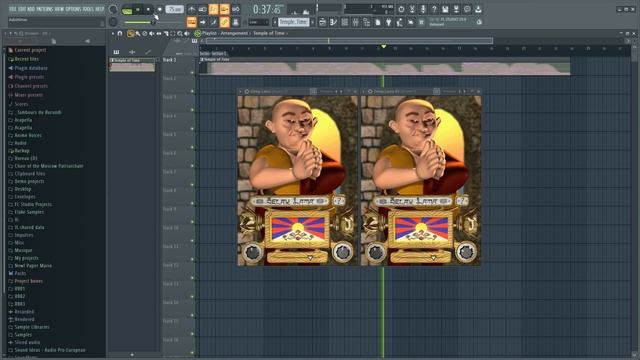Open the plugin picker plug icon
This screenshot has height=360, width=640.
pos(389,22)
